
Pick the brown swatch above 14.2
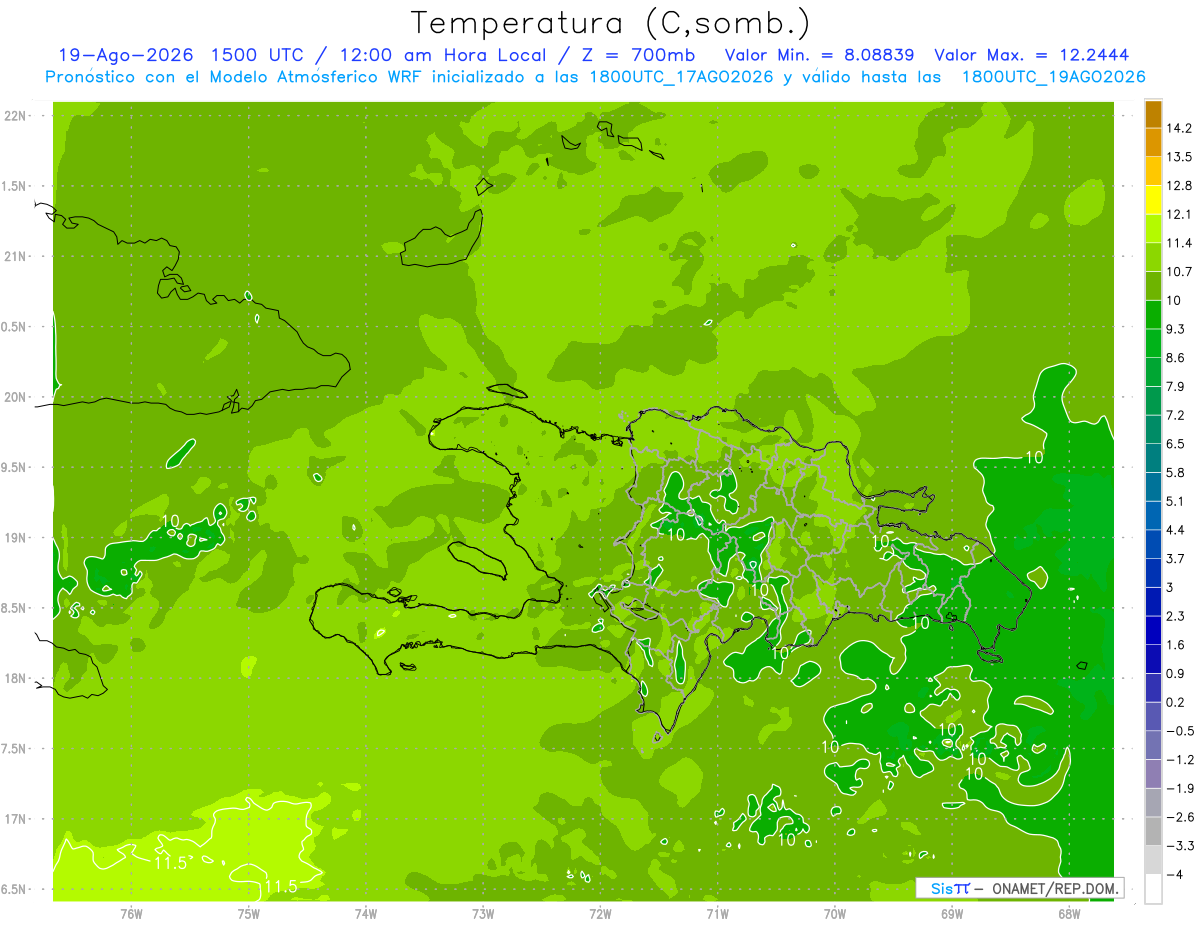point(1153,114)
